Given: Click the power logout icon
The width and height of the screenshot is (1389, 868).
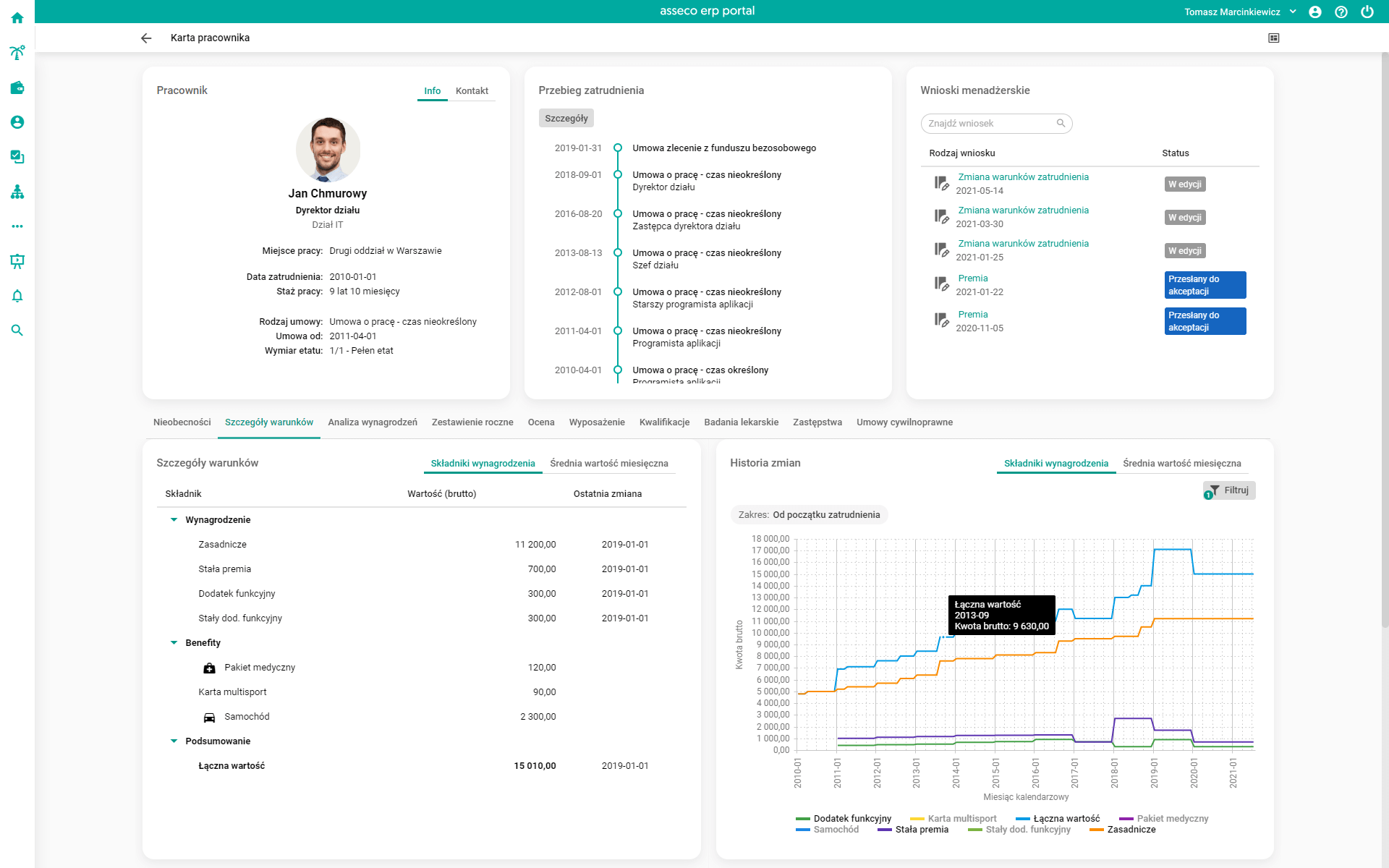Looking at the screenshot, I should (x=1367, y=12).
